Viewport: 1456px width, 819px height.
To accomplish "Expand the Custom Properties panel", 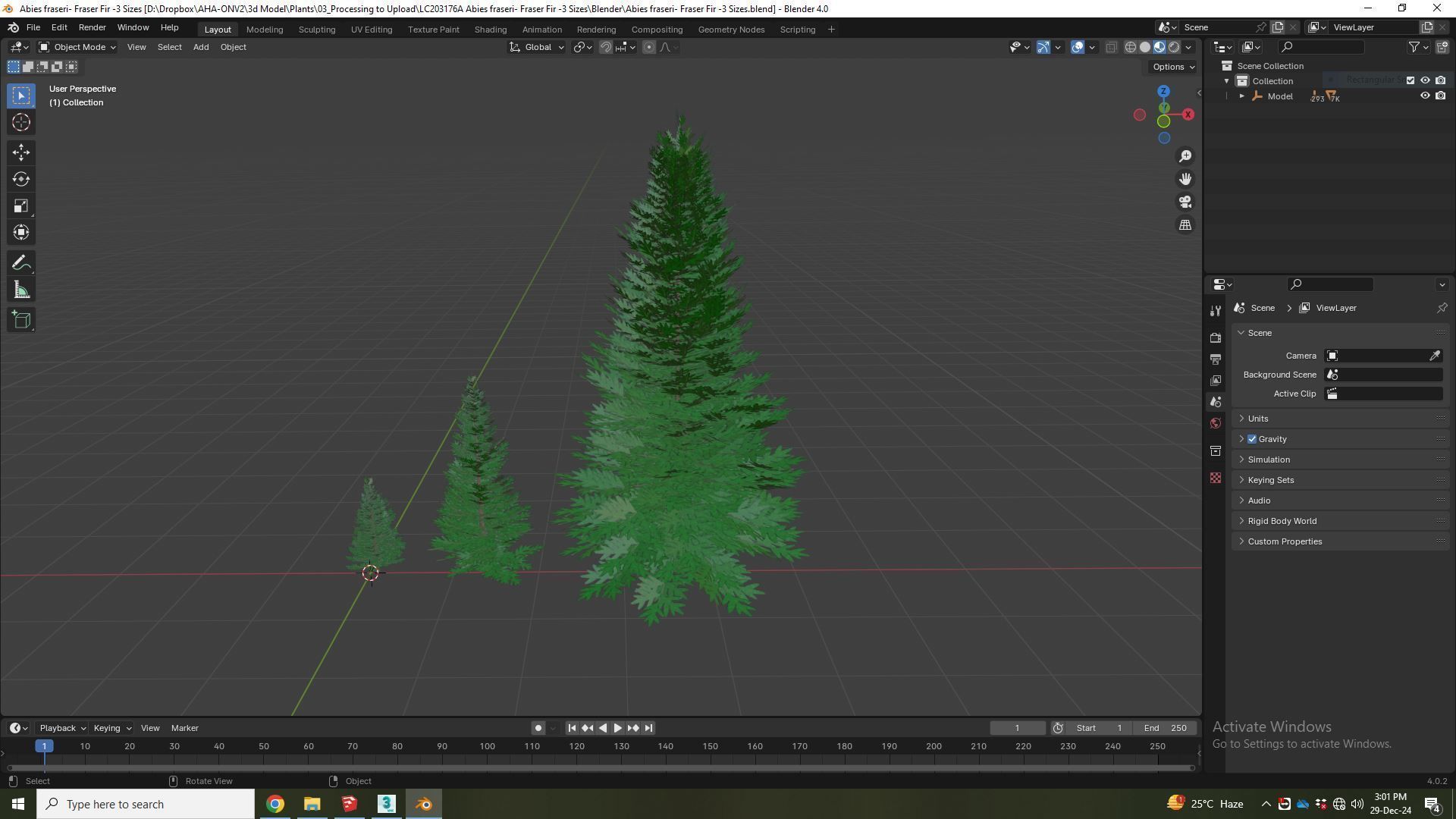I will click(x=1285, y=541).
